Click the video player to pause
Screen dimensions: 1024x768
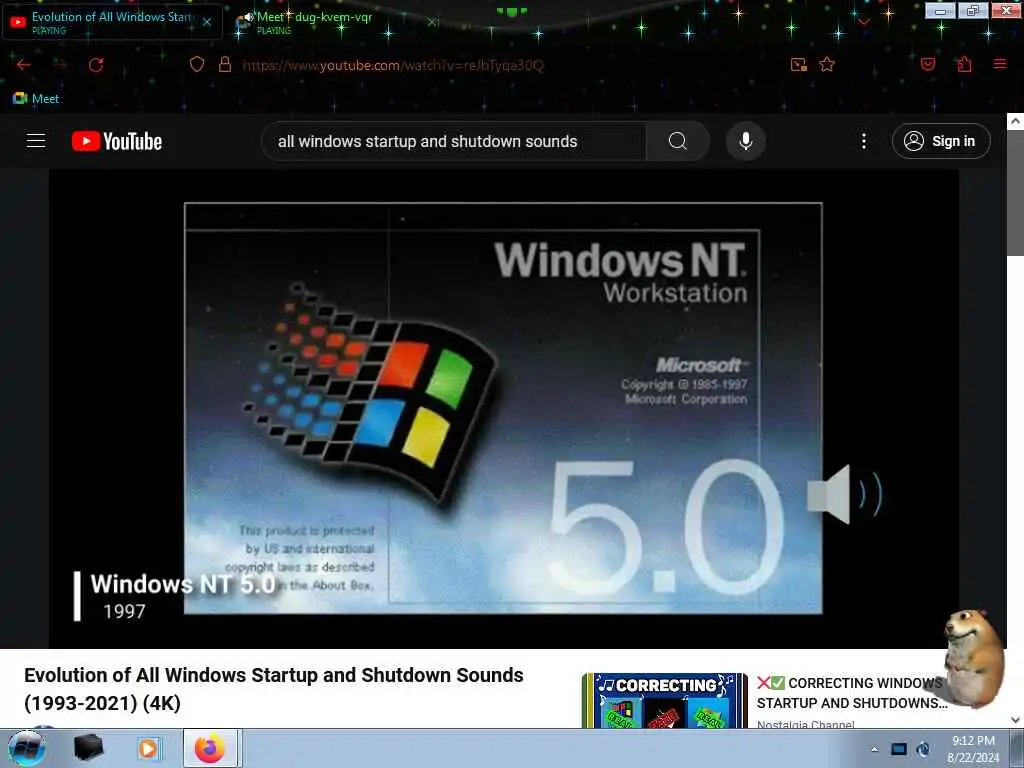pos(504,408)
